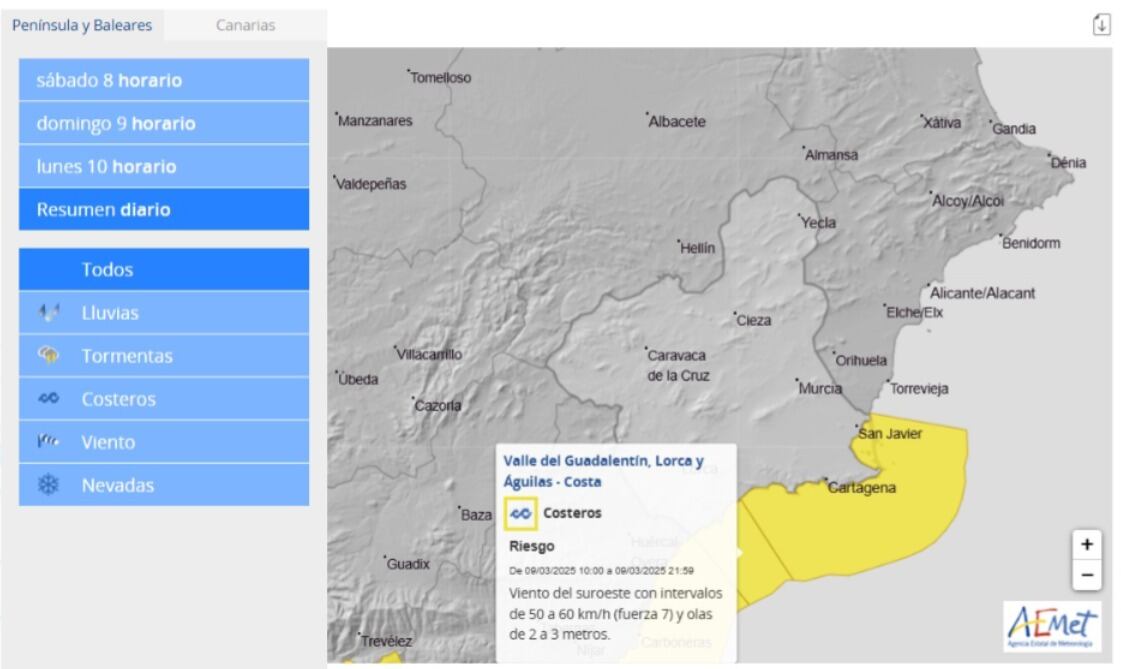Select the Todos filter
Viewport: 1121px width, 669px height.
pos(164,270)
